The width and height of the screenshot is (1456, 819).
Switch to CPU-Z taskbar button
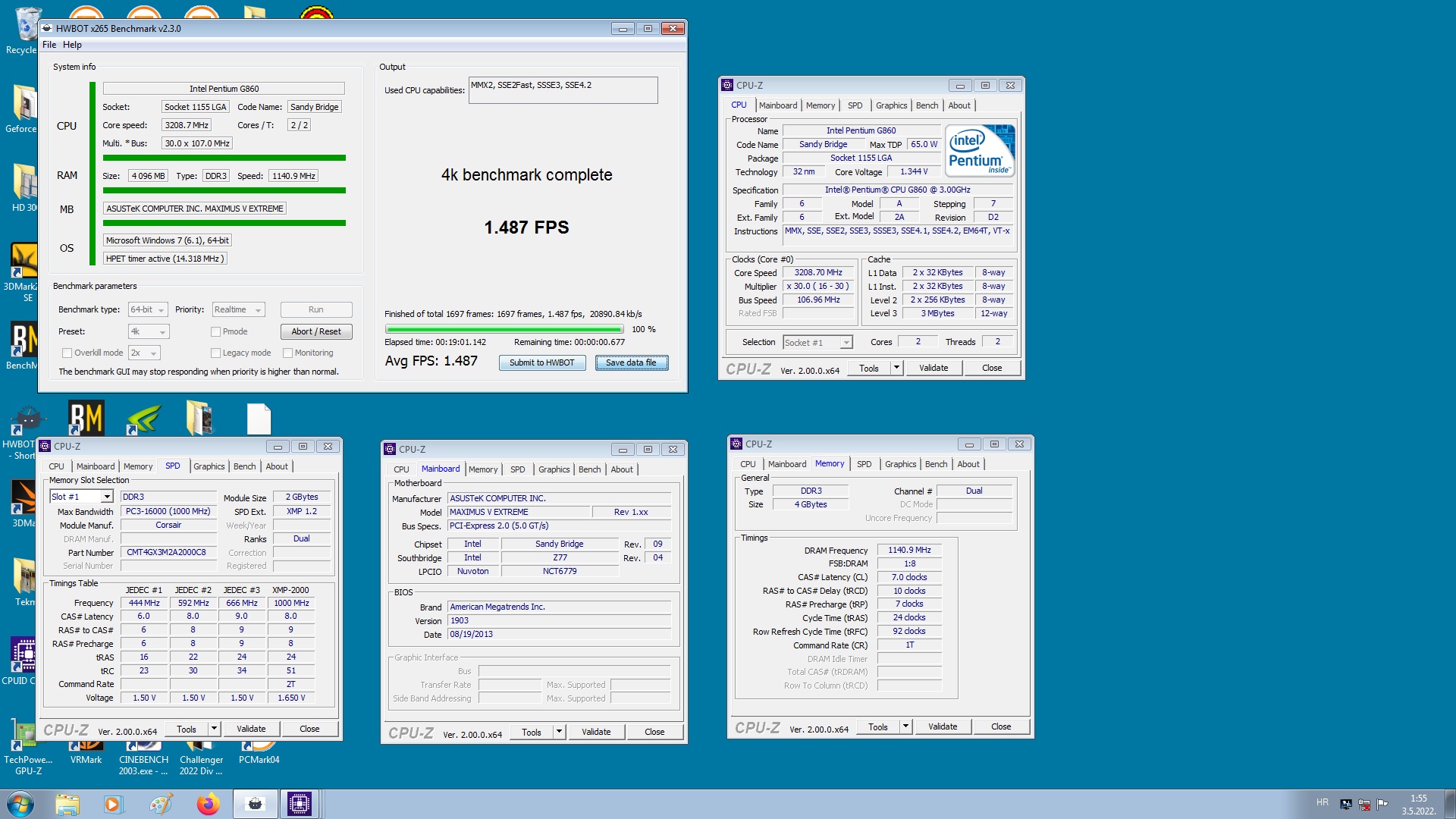(x=300, y=804)
